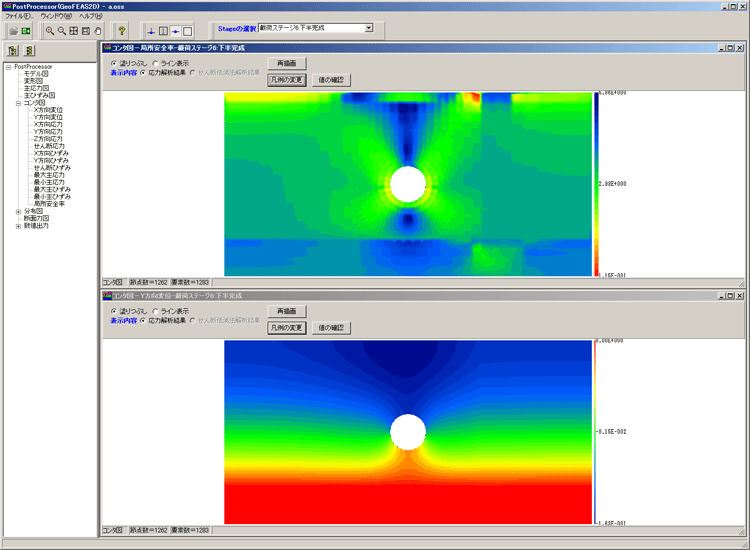Click the empty square frame toolbar icon
750x550 pixels.
(x=188, y=31)
